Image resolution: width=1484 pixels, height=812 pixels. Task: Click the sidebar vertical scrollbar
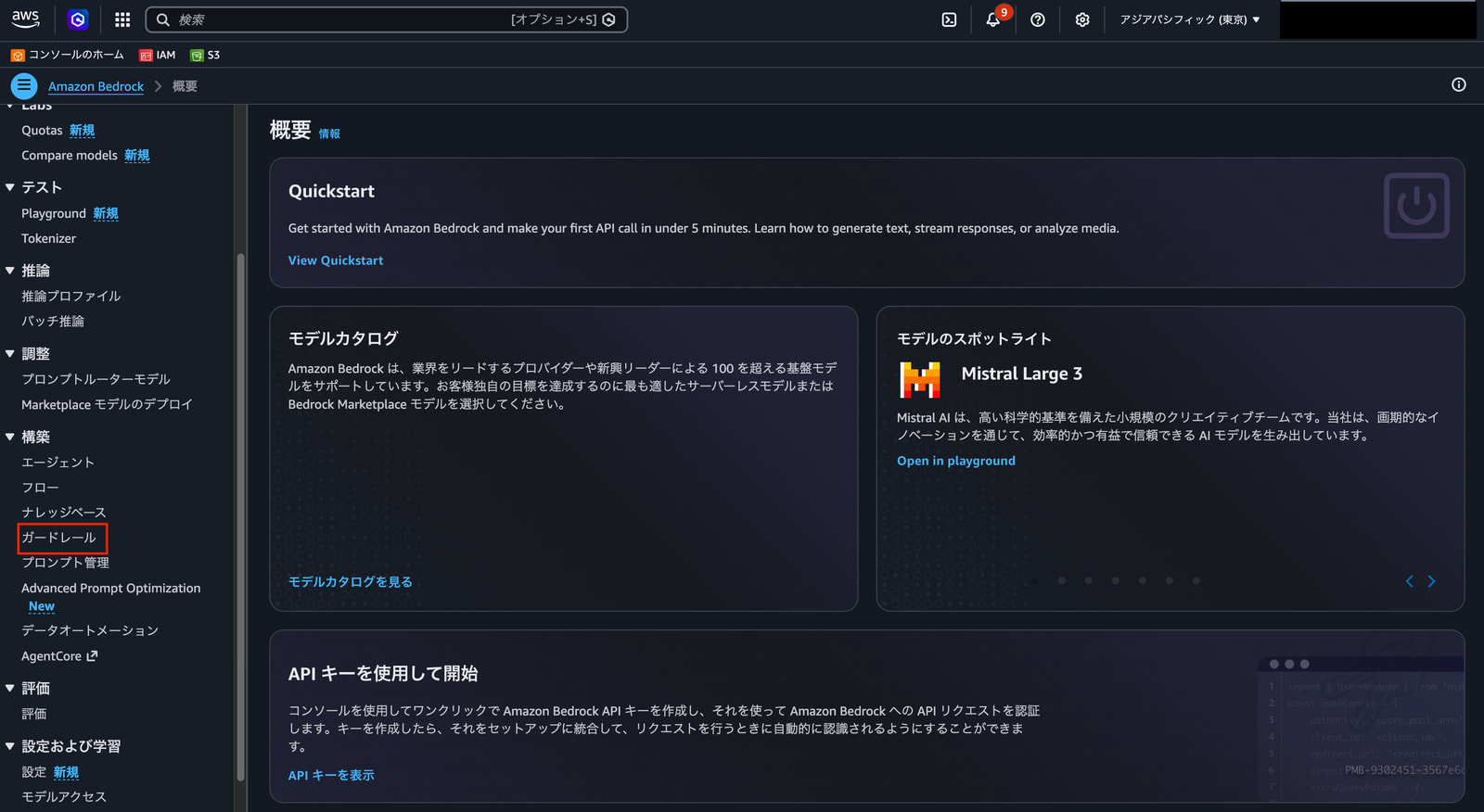click(241, 517)
